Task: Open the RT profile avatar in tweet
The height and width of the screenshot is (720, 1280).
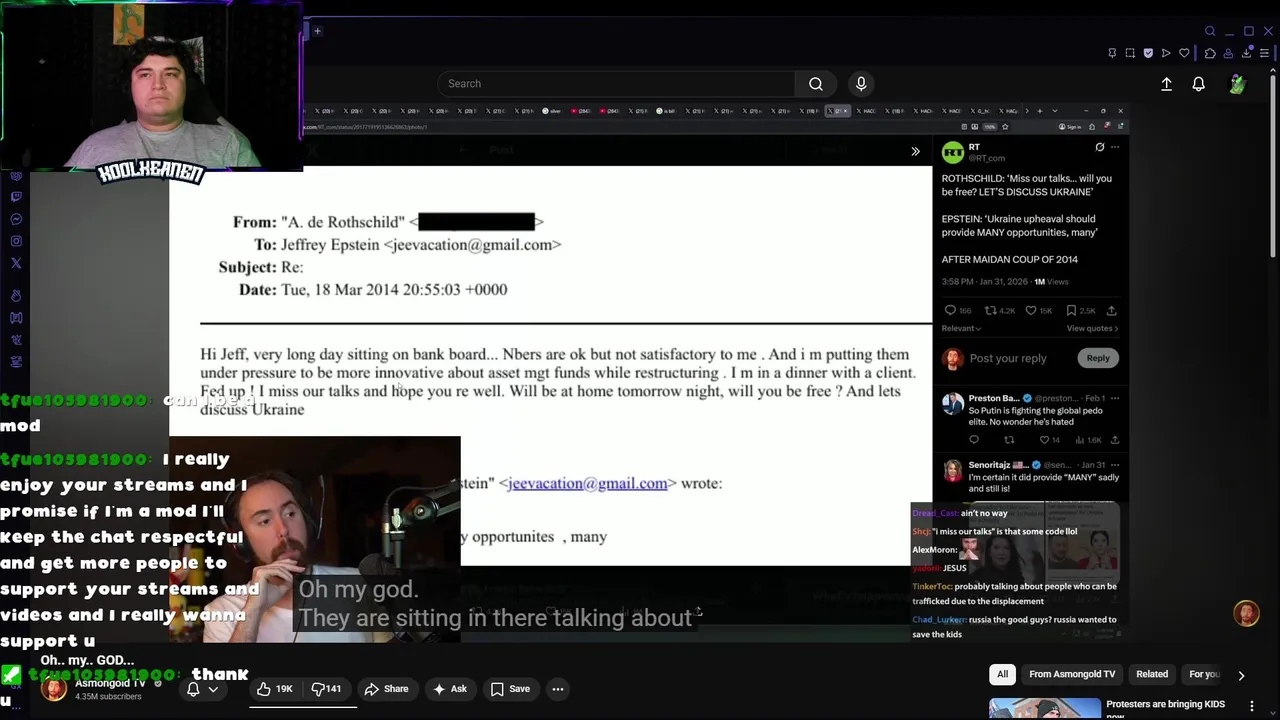Action: [x=953, y=152]
